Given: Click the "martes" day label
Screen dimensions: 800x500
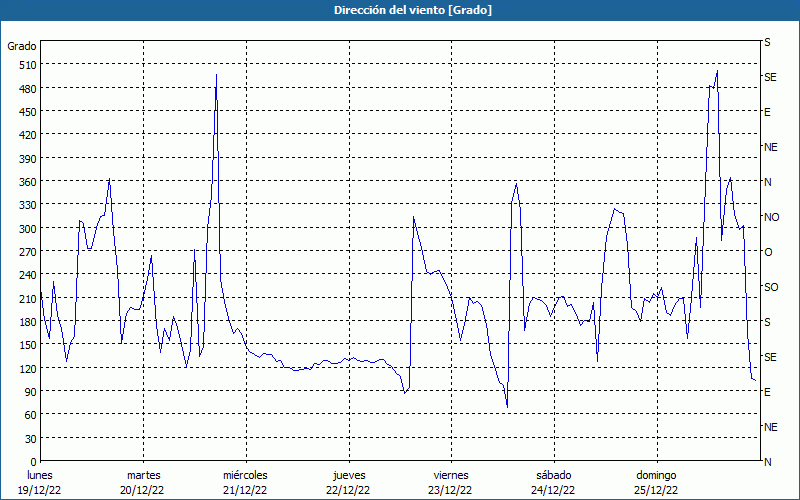Looking at the screenshot, I should 143,476.
